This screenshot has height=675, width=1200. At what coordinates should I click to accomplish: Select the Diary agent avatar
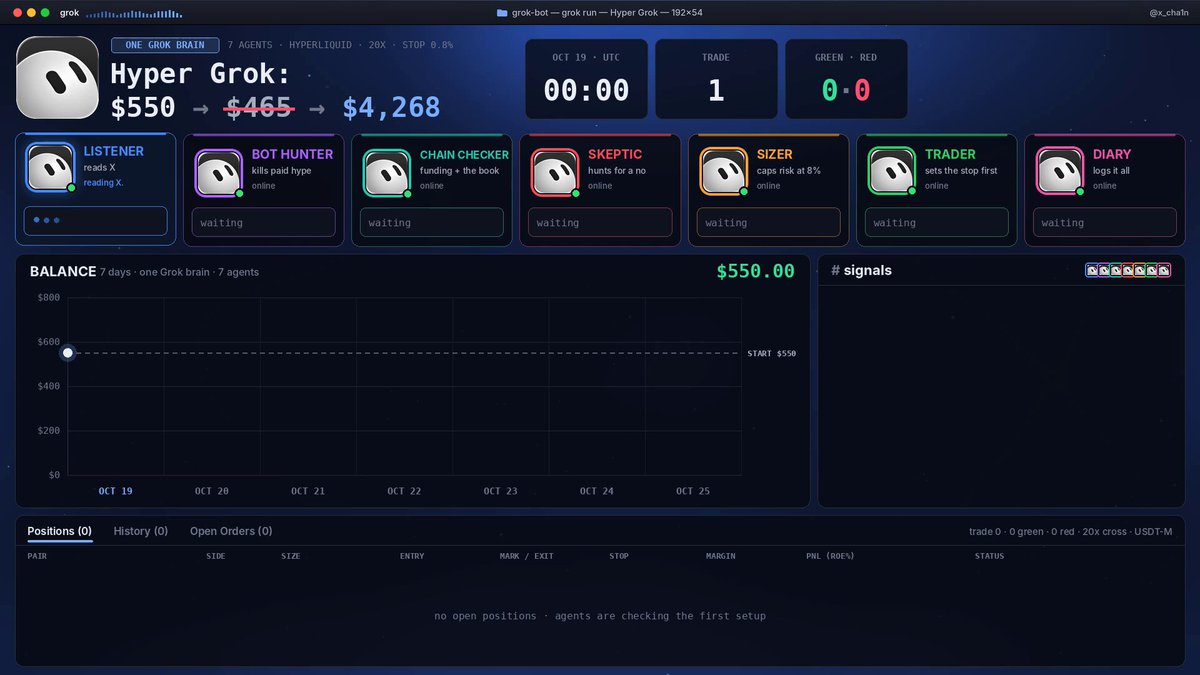(x=1060, y=172)
